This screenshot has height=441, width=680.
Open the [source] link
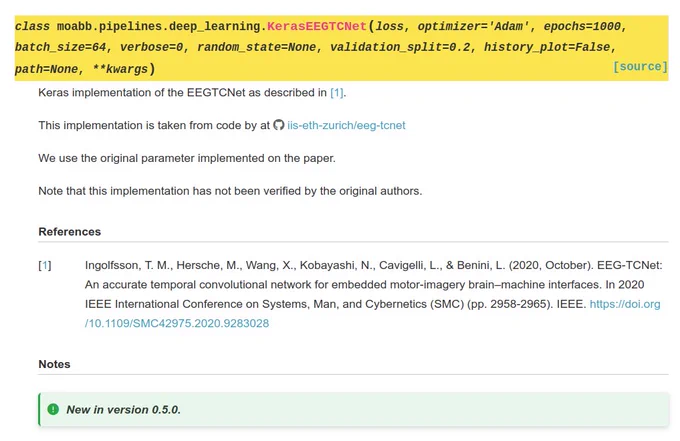click(x=640, y=67)
